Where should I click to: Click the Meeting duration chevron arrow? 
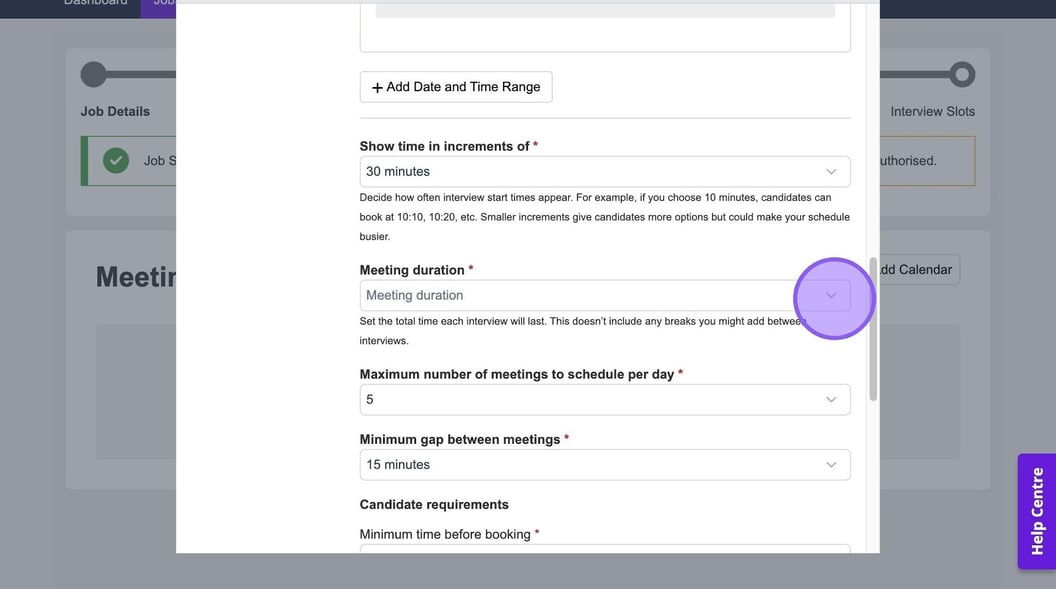coord(831,296)
